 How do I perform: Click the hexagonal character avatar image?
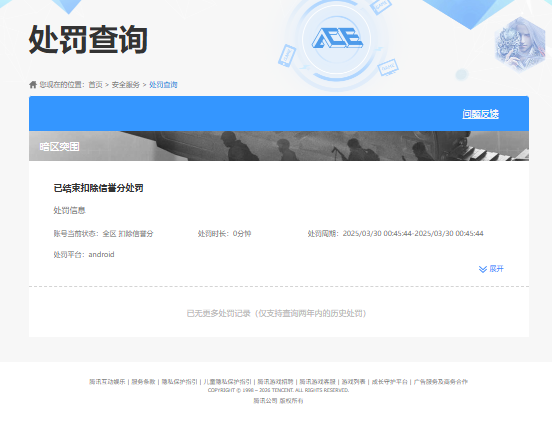(520, 44)
